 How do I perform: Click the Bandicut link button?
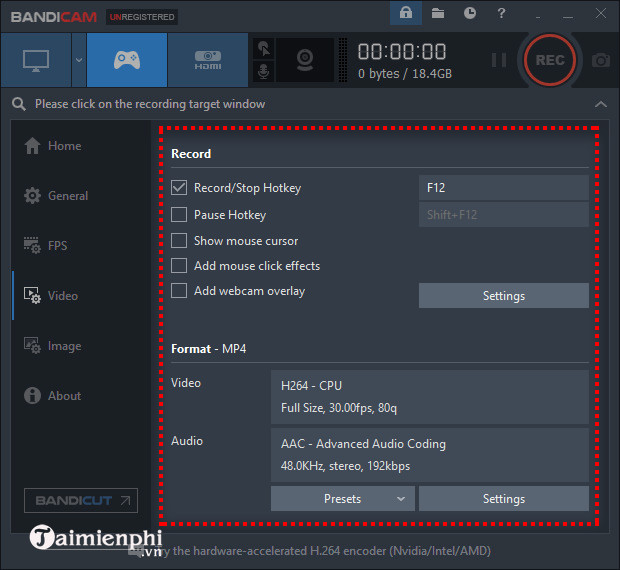pos(81,500)
